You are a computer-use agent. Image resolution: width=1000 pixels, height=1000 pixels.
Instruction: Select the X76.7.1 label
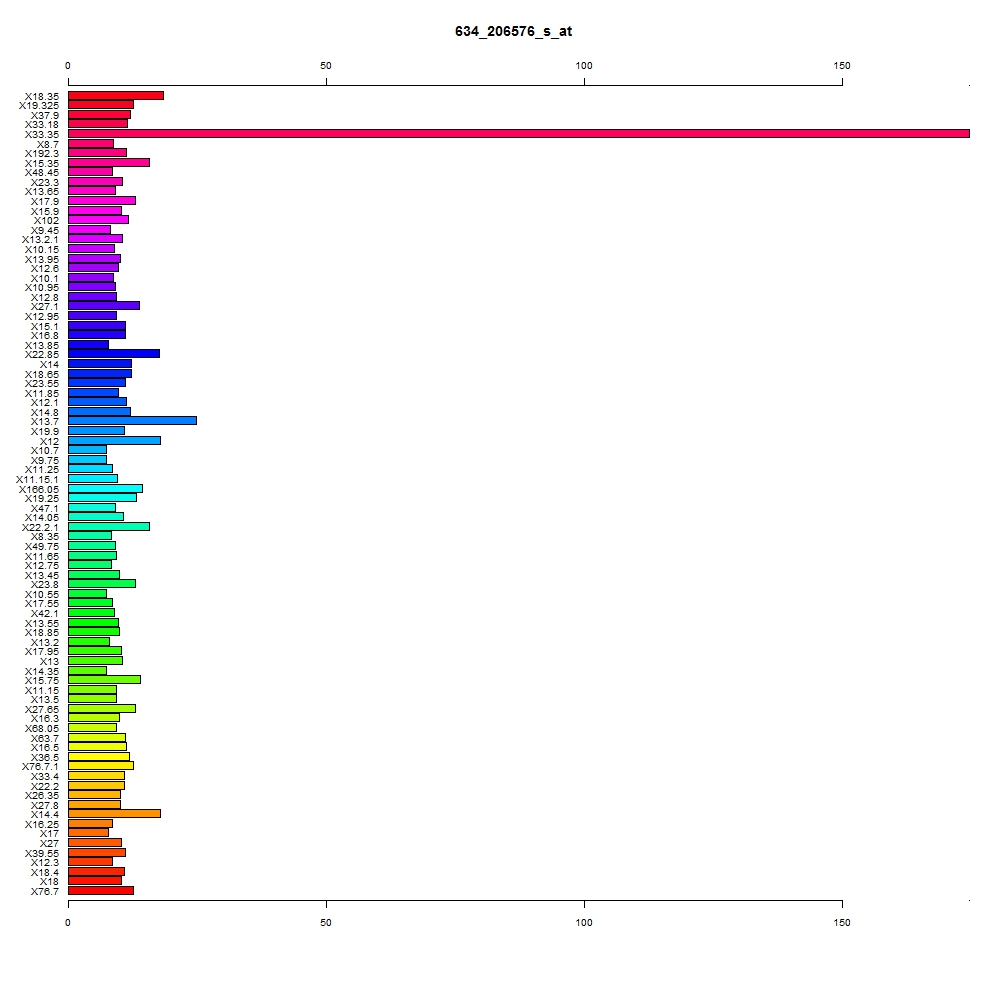tap(40, 767)
